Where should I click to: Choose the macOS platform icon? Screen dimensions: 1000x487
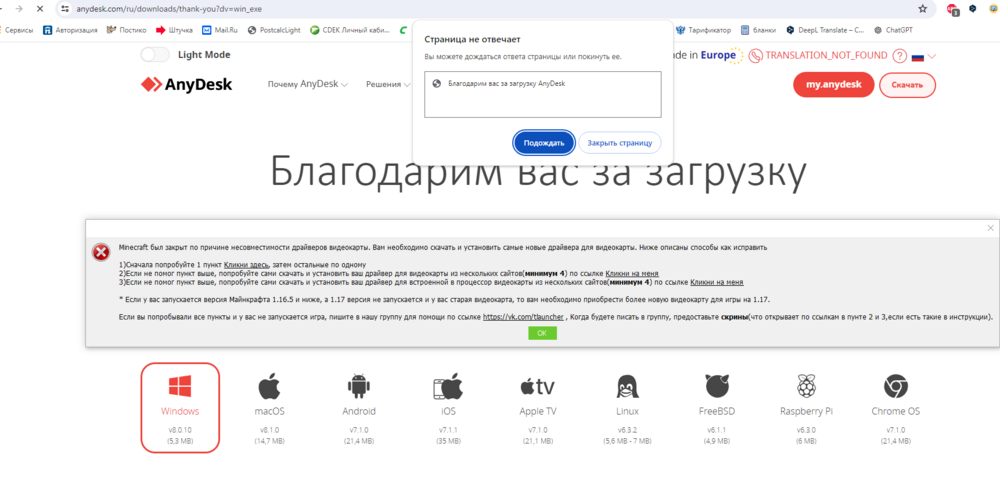tap(269, 386)
